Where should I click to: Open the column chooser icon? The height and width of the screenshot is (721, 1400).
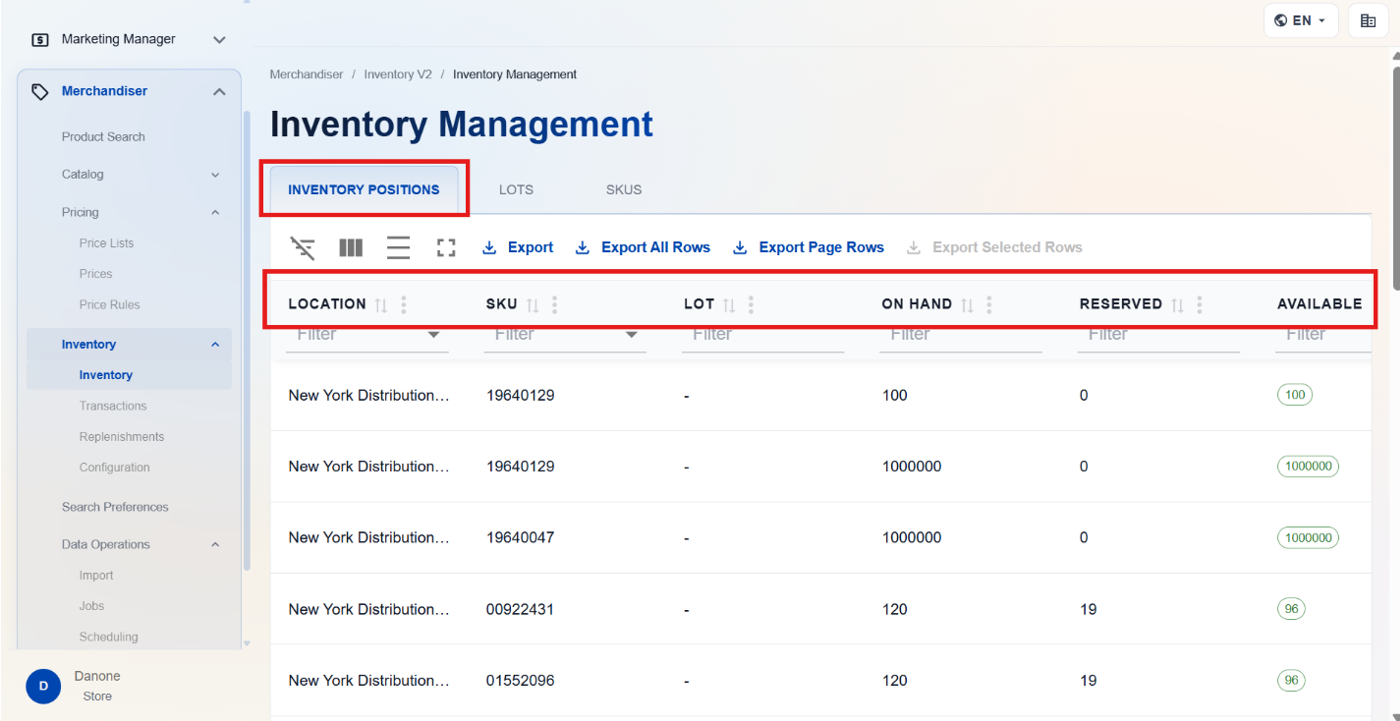[x=351, y=248]
